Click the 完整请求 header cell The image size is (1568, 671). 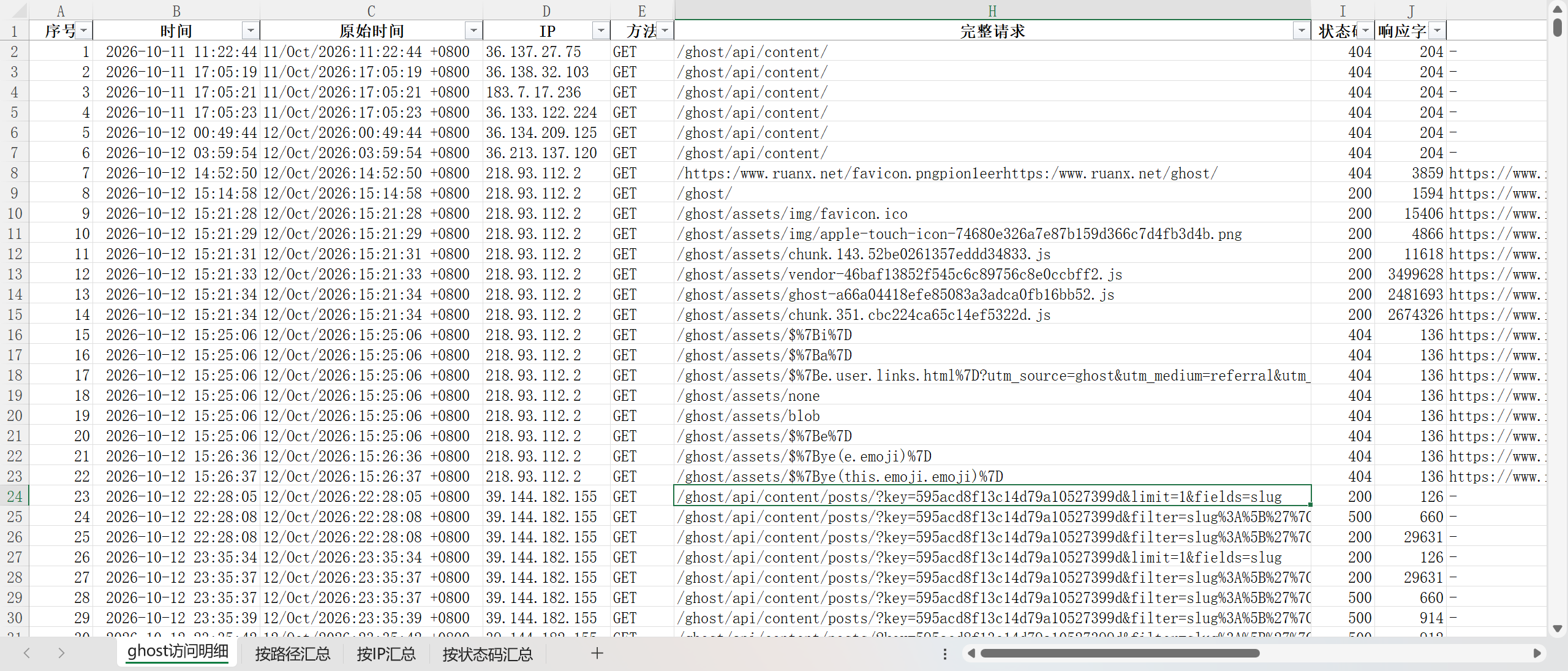click(992, 31)
